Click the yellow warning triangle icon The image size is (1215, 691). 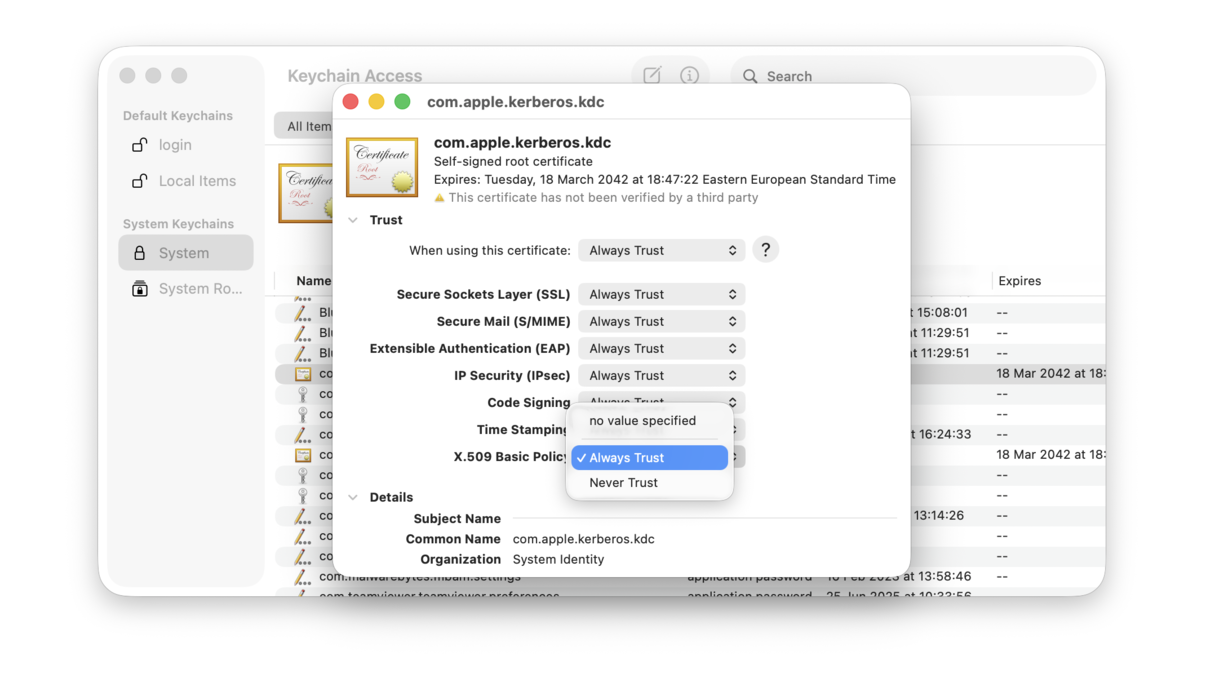click(x=439, y=198)
